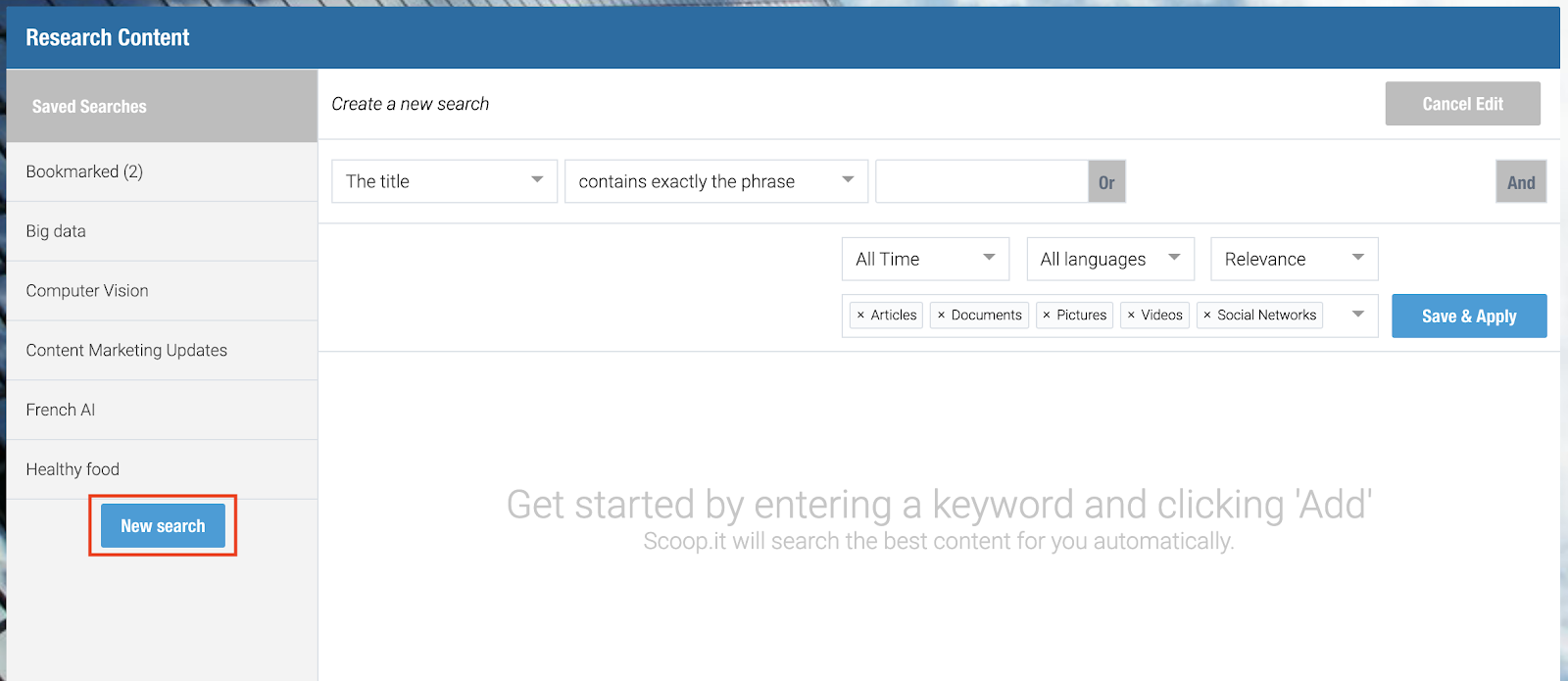The width and height of the screenshot is (1568, 681).
Task: Open the Relevance sort dropdown
Action: (1295, 259)
